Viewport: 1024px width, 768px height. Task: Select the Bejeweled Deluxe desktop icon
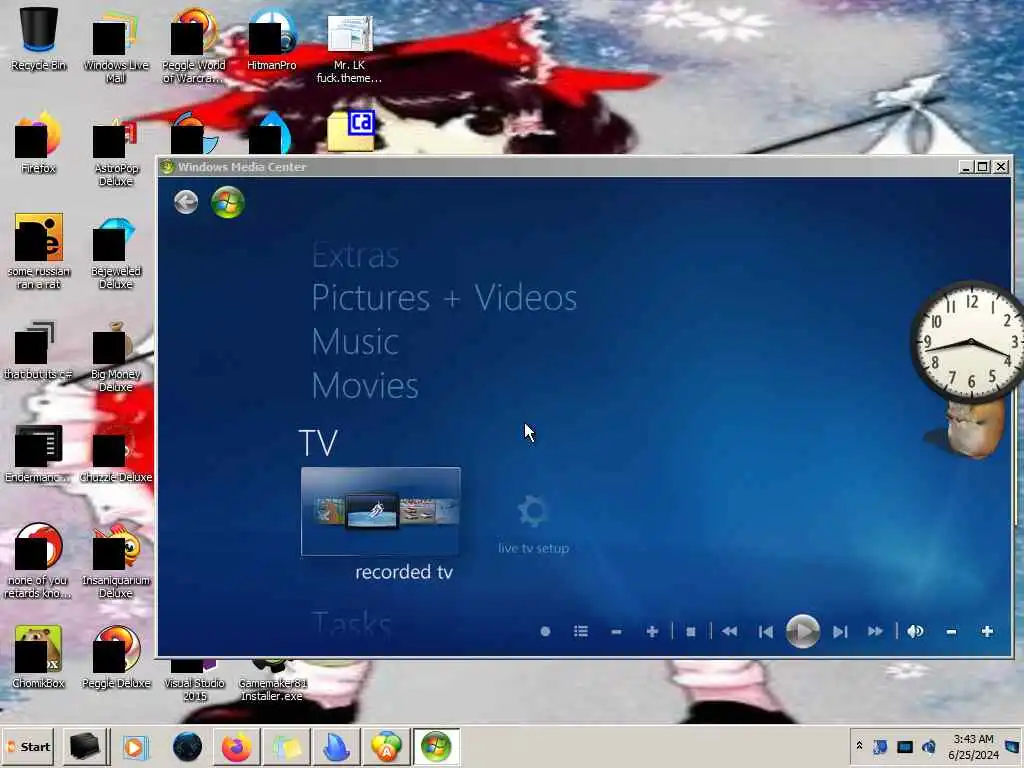116,253
